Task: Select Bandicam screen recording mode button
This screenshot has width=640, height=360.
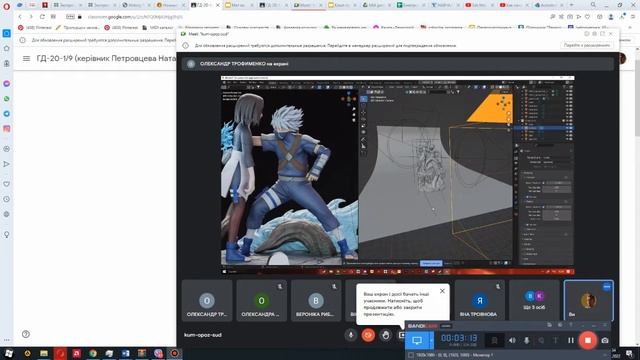Action: tap(417, 340)
